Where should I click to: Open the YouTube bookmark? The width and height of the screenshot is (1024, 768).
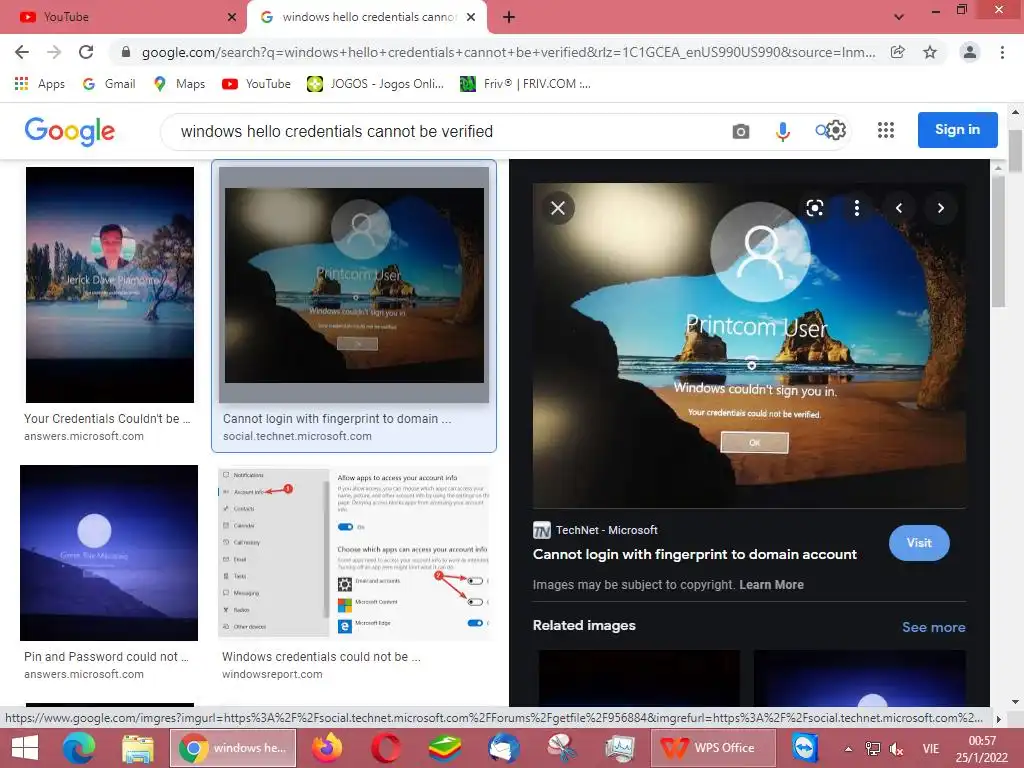click(x=257, y=84)
